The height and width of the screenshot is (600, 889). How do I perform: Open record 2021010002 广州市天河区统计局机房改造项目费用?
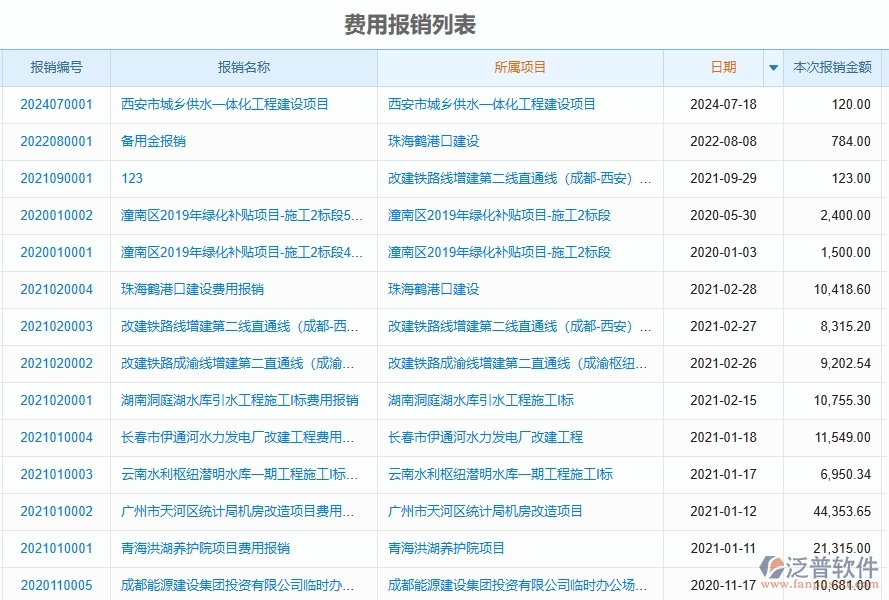(54, 511)
